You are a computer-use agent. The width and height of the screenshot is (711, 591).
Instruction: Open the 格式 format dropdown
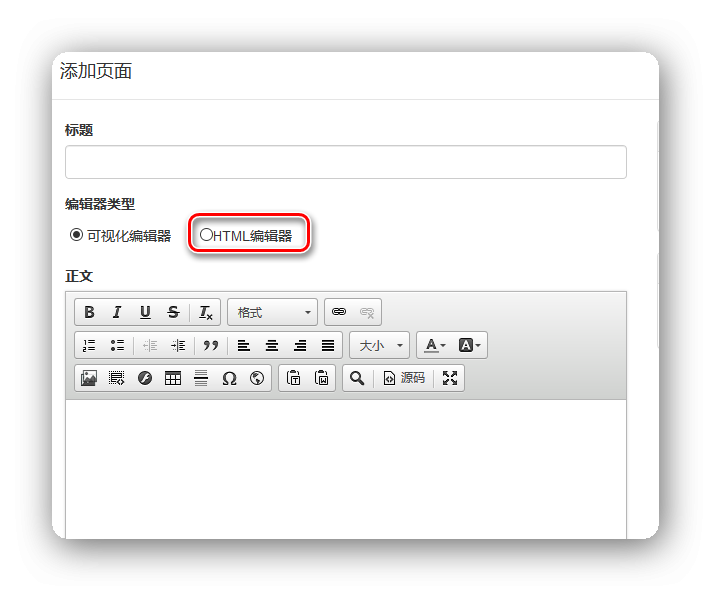pyautogui.click(x=272, y=312)
